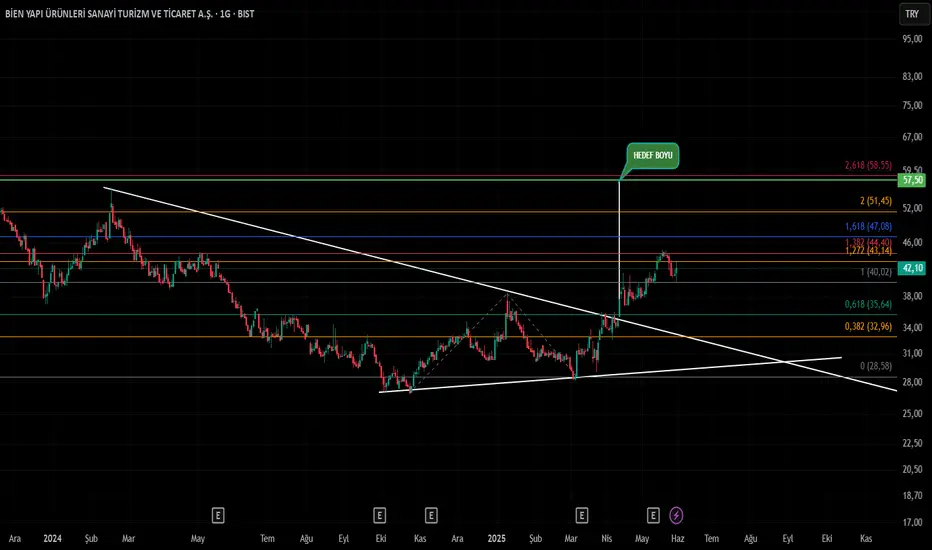
Task: Click the 46,00 price axis value
Action: 912,243
